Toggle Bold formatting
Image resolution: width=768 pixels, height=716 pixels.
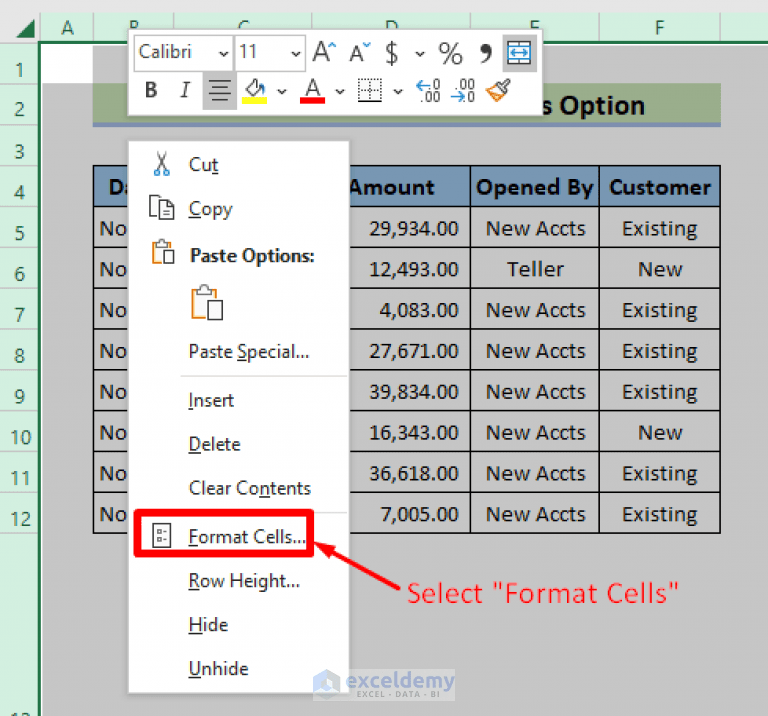point(151,90)
